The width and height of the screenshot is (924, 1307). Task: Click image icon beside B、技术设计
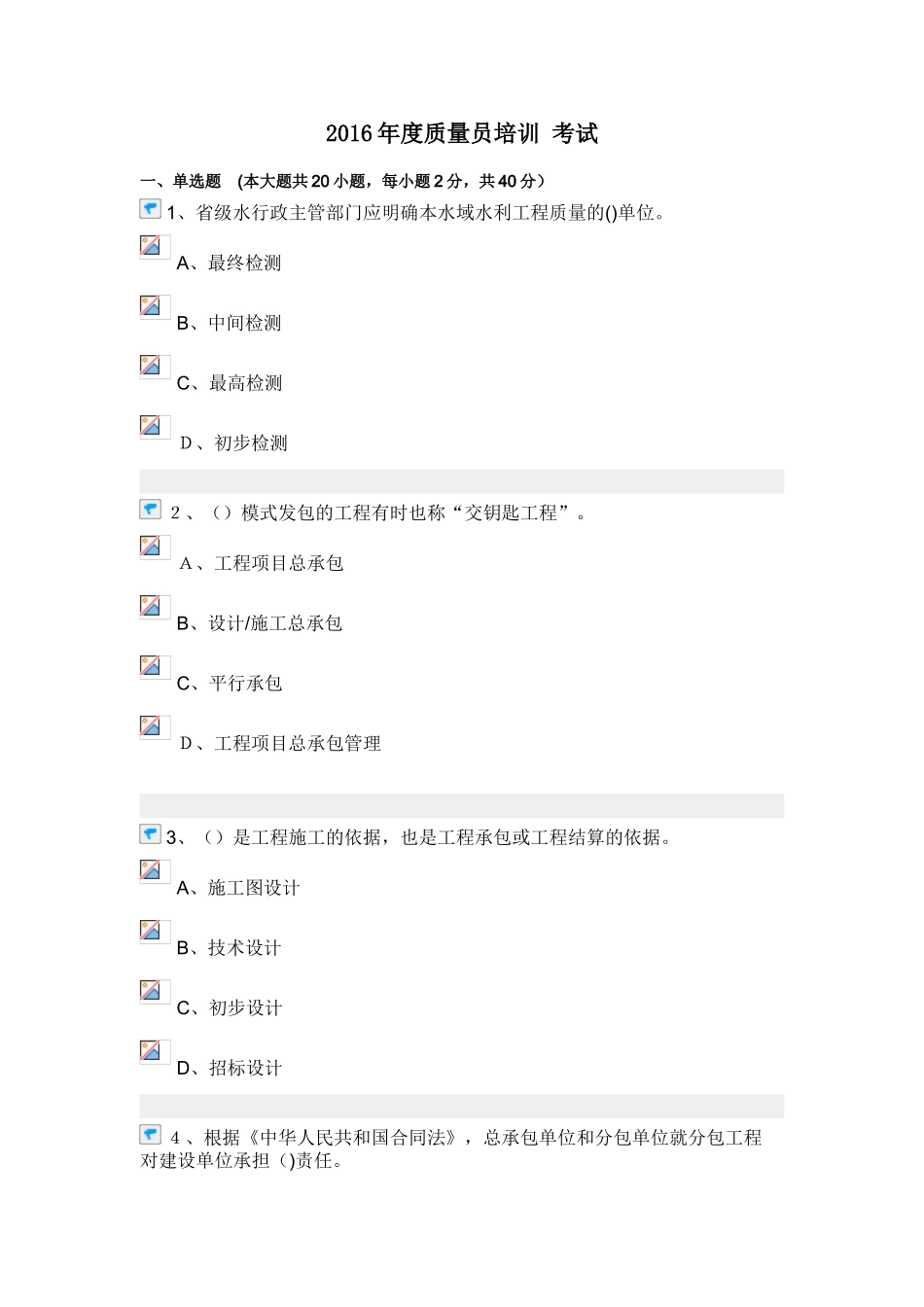click(151, 931)
